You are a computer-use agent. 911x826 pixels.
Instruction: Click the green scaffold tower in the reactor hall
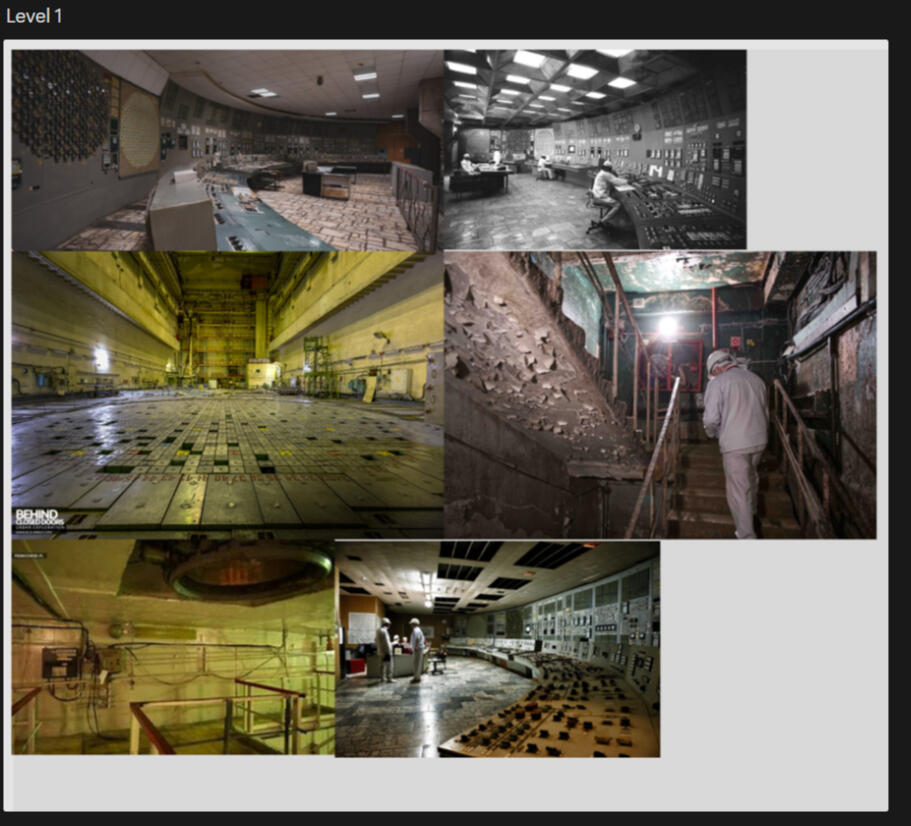[x=319, y=367]
